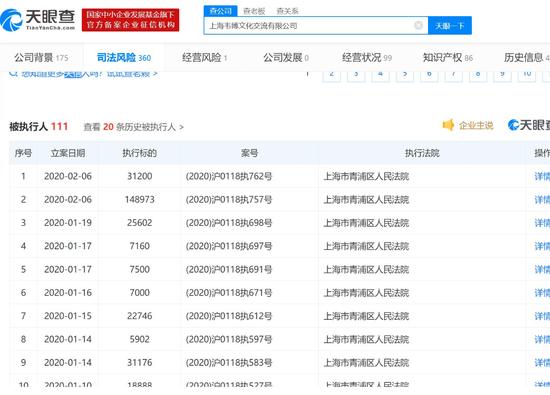Screen dimensions: 550x395
Task: Go to pagination page 7
Action: [x=454, y=75]
